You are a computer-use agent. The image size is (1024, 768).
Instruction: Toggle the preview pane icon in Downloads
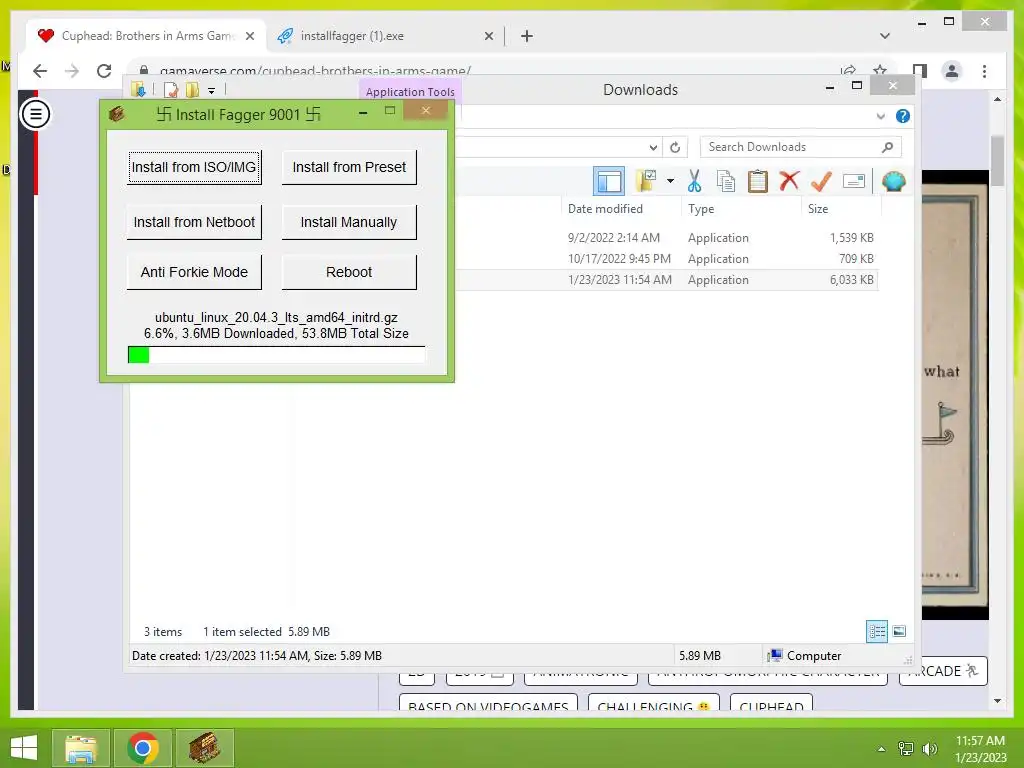click(609, 181)
